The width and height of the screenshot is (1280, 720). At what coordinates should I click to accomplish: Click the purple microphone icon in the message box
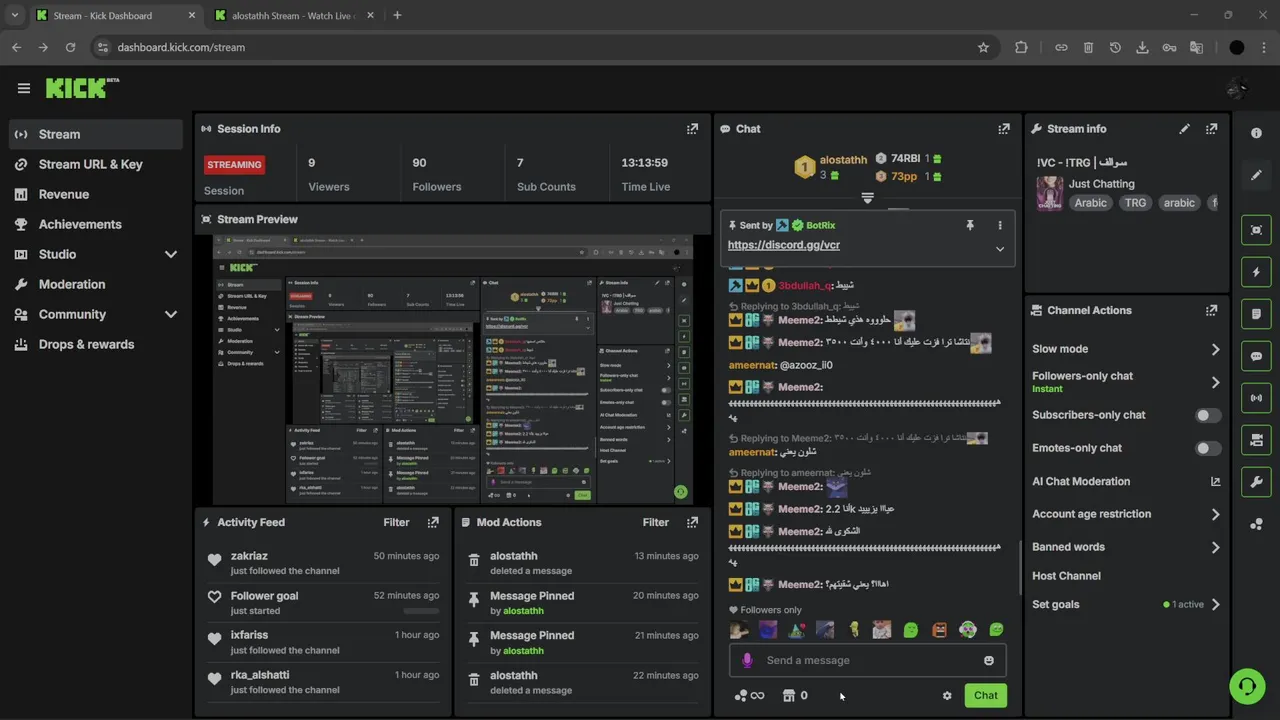pyautogui.click(x=747, y=660)
